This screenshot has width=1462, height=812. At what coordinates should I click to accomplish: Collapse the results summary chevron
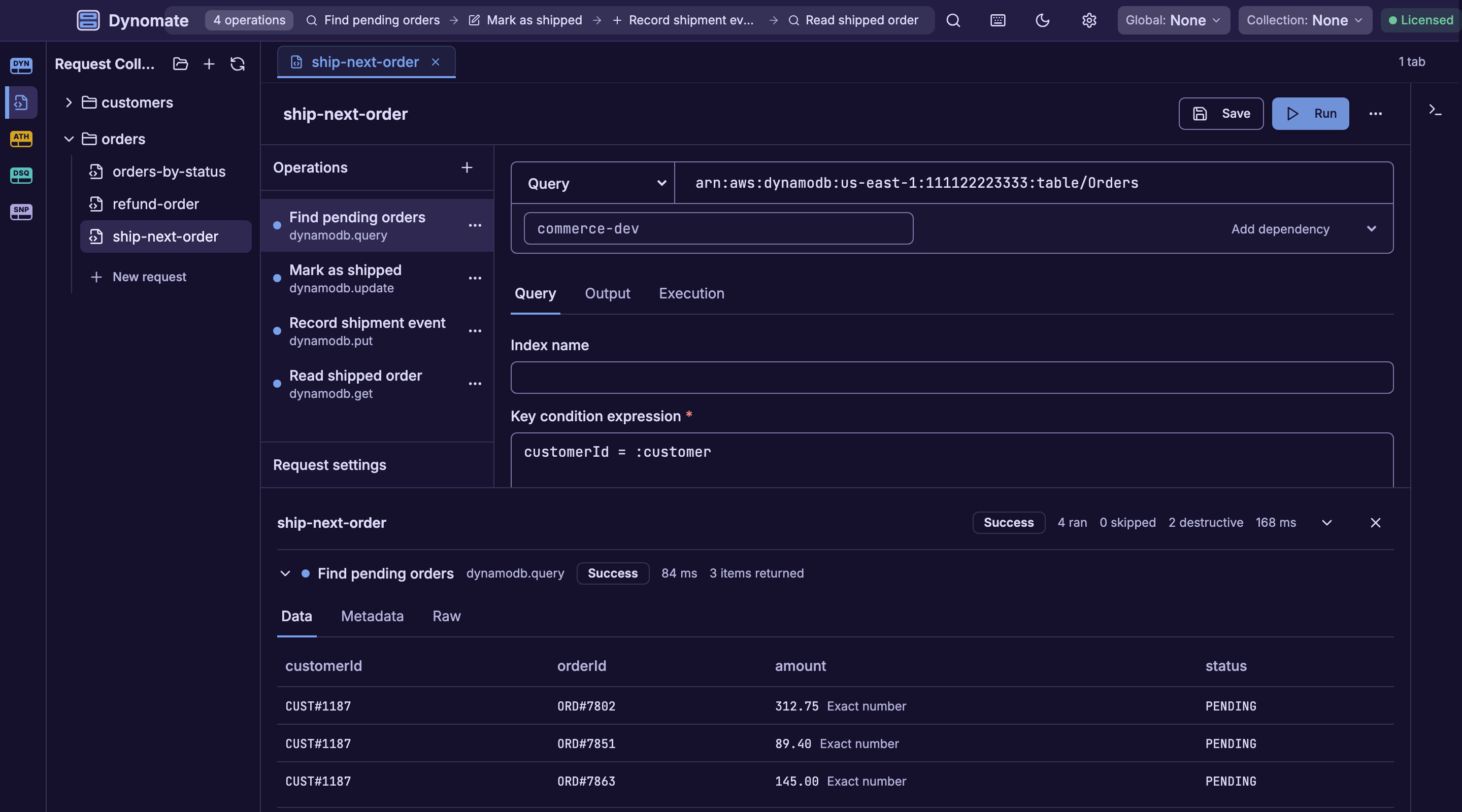[1326, 523]
